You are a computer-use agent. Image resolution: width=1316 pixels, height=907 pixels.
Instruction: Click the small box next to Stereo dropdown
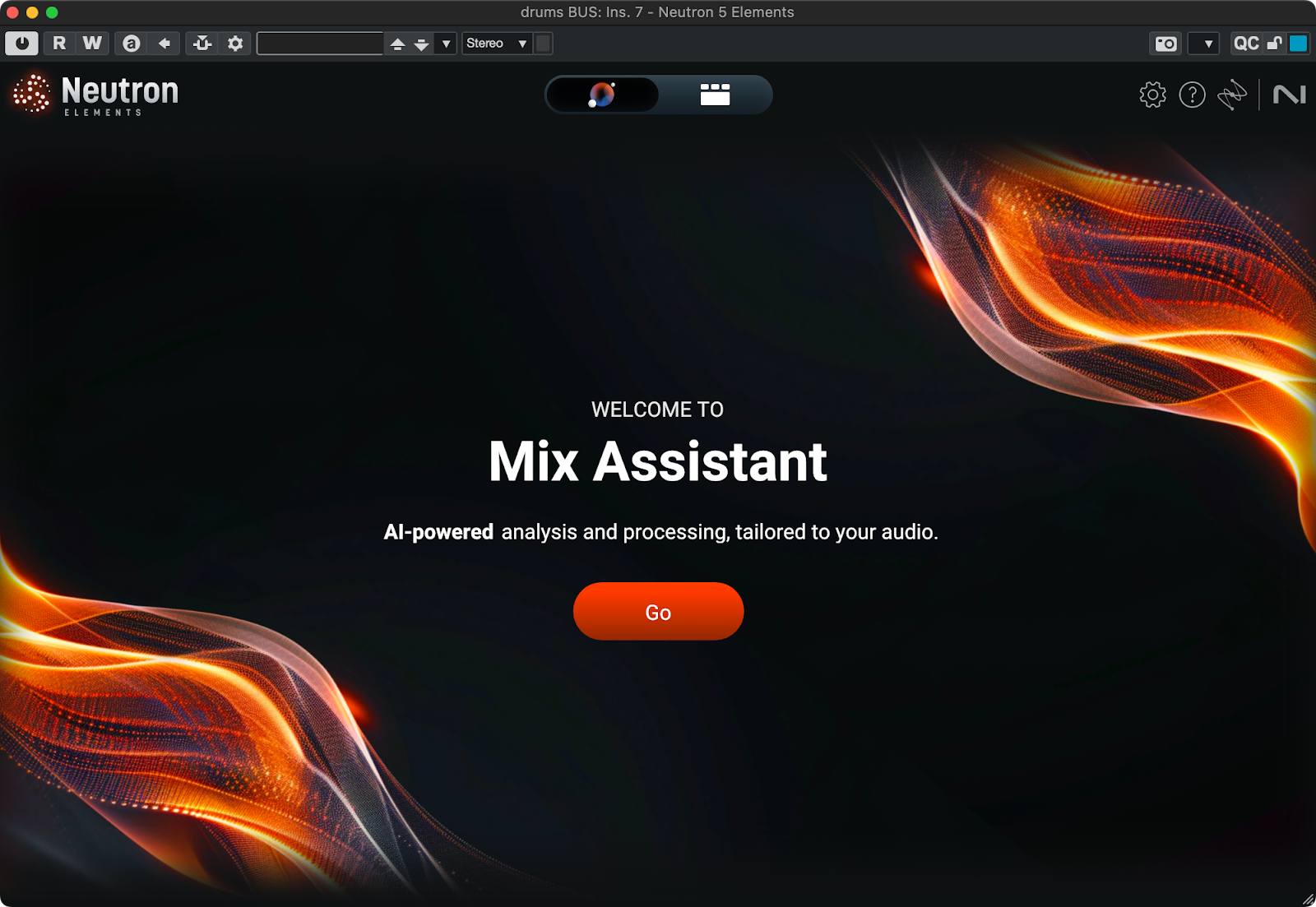[543, 44]
